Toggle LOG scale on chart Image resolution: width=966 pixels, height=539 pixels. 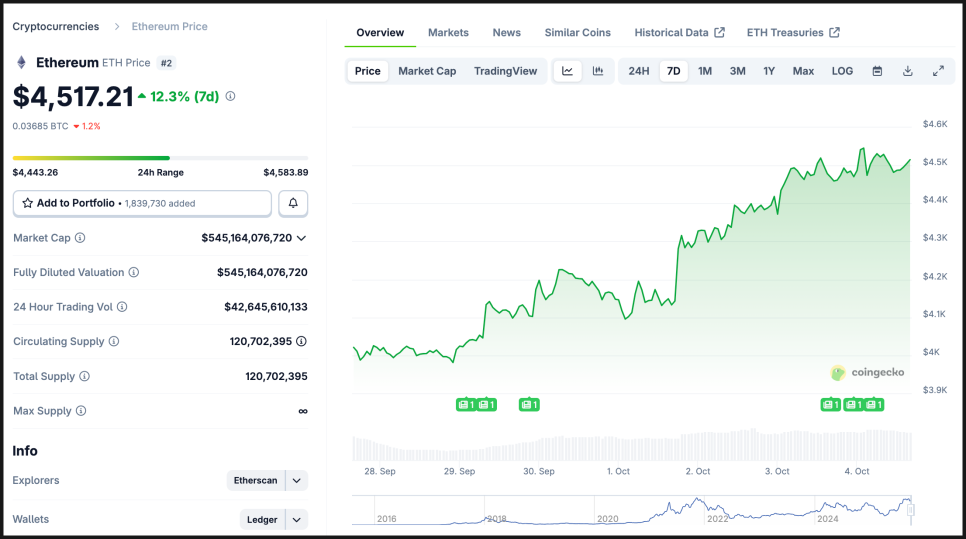[842, 71]
